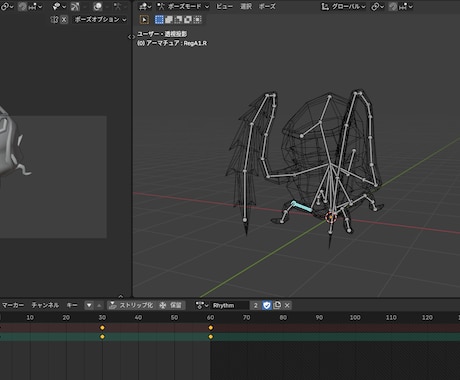Open the action browse dropdown beside Rhythm
This screenshot has height=380, width=460.
(x=202, y=305)
